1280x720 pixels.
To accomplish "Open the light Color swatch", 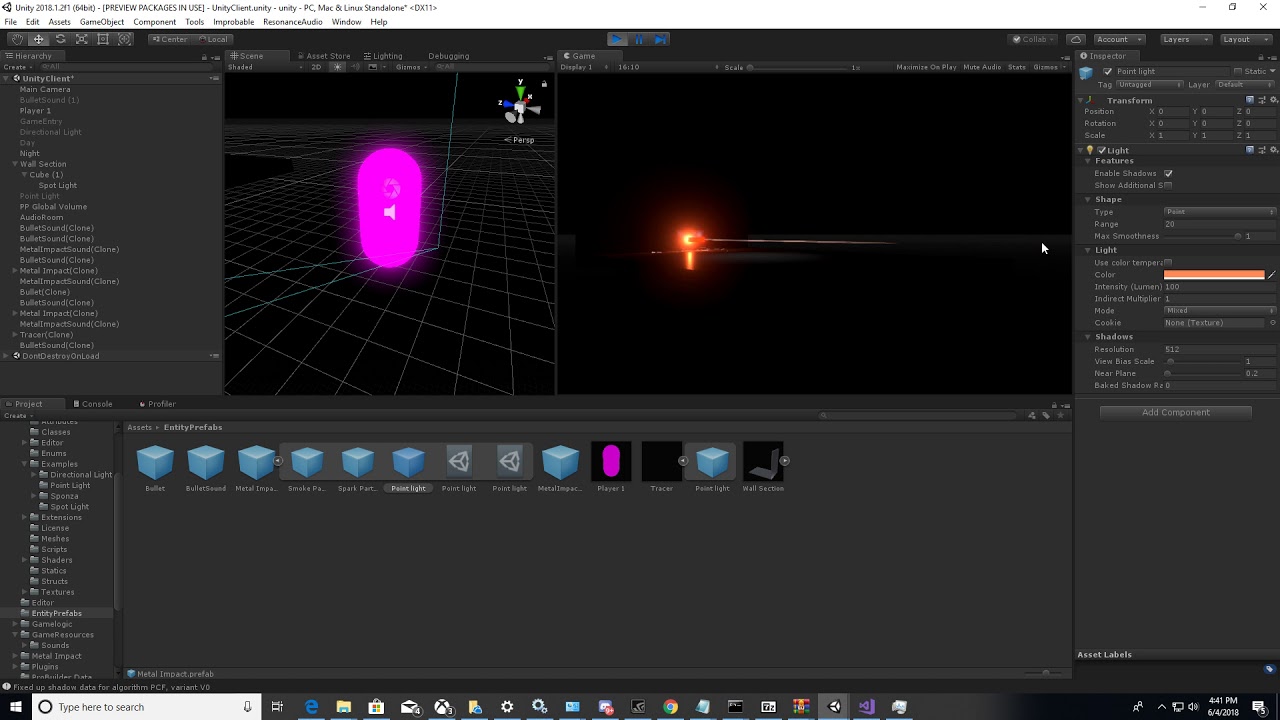I will (1214, 275).
